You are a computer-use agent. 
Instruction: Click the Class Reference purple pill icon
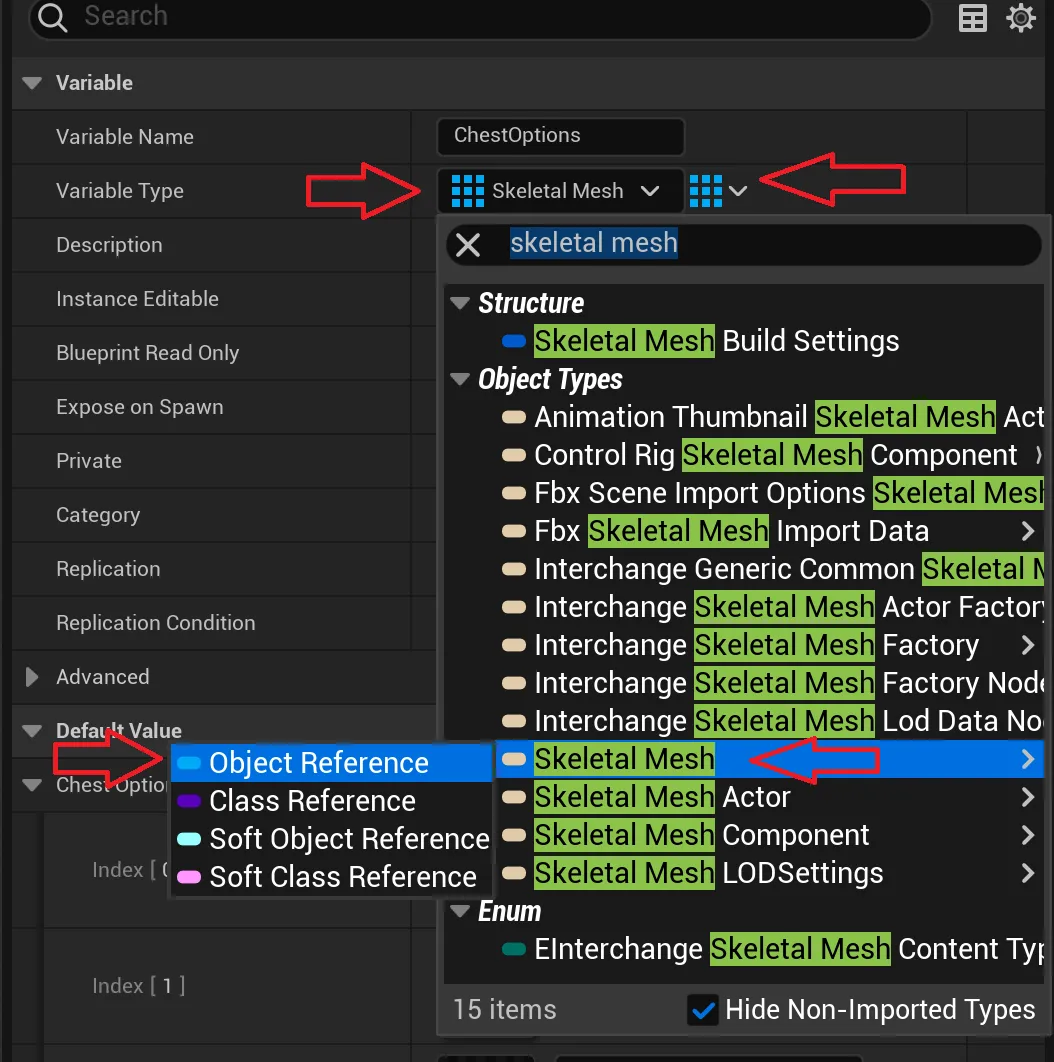[188, 801]
